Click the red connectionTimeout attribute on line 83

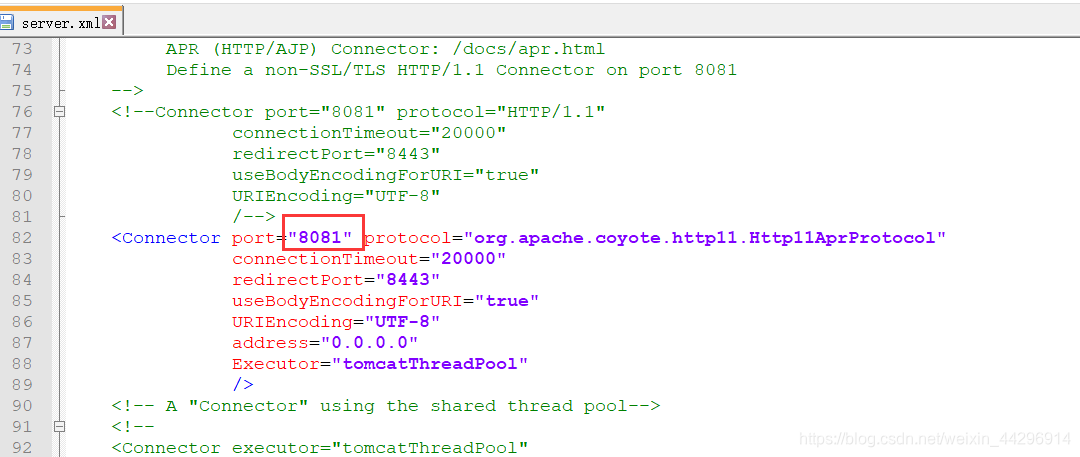click(x=324, y=259)
